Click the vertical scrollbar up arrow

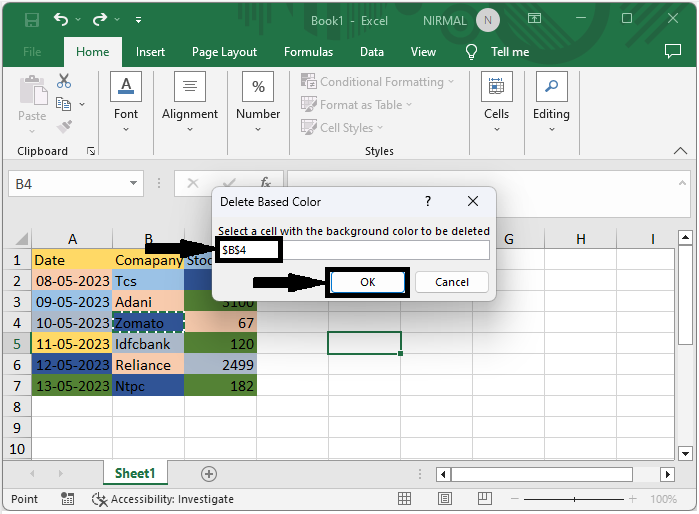tap(685, 238)
